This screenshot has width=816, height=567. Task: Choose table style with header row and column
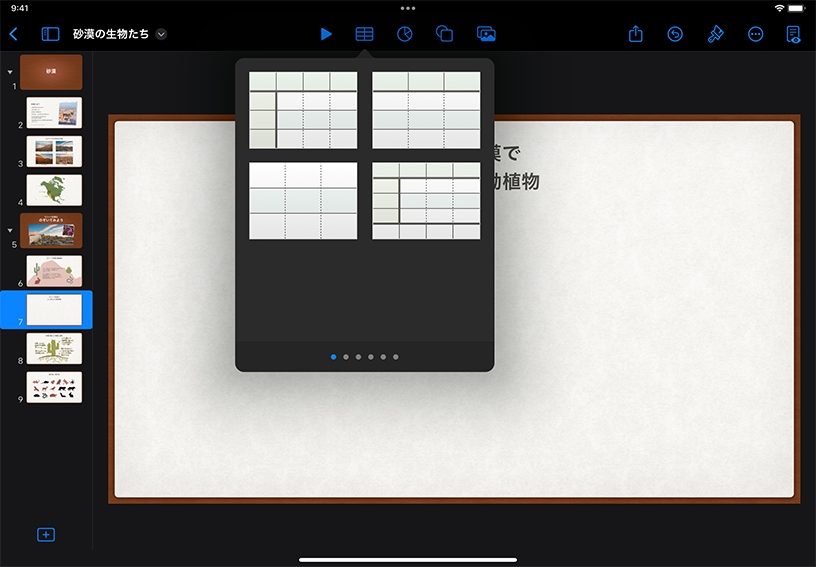click(x=303, y=110)
